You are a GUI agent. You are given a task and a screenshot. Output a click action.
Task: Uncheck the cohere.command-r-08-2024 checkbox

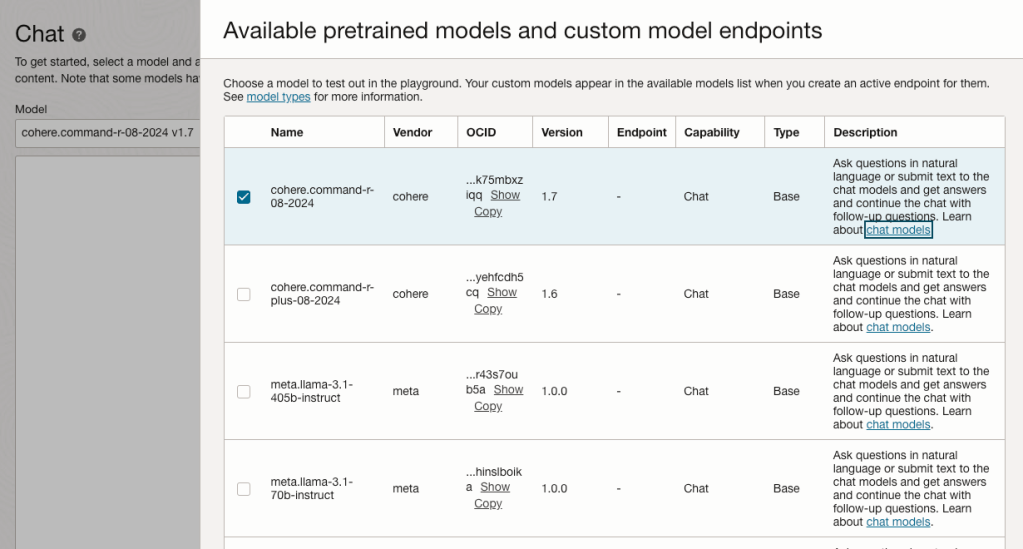[244, 197]
